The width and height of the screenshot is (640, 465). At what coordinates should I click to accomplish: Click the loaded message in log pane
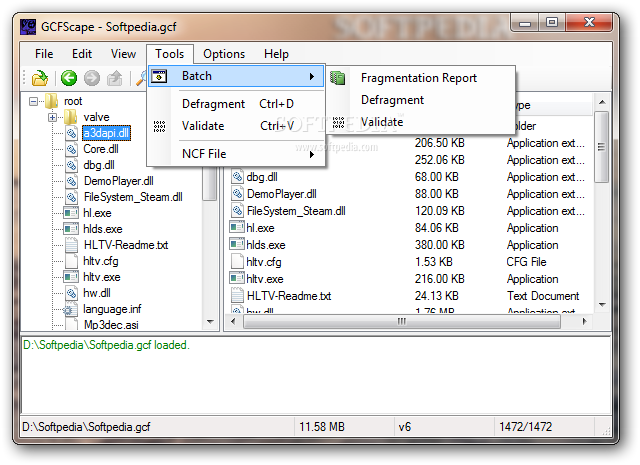click(x=106, y=345)
